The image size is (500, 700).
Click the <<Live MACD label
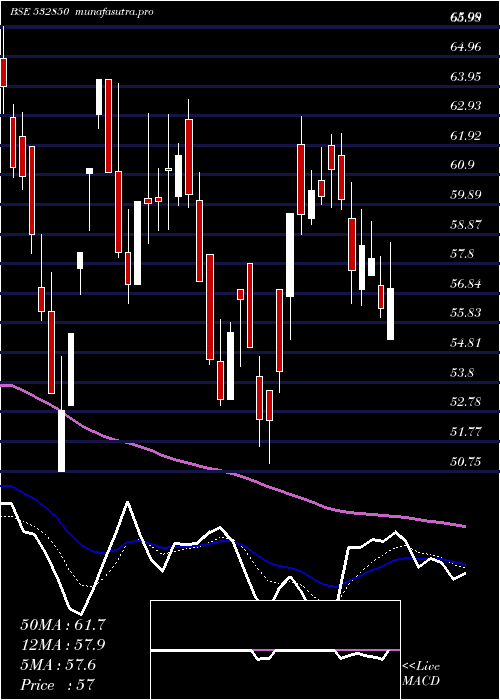pyautogui.click(x=421, y=674)
